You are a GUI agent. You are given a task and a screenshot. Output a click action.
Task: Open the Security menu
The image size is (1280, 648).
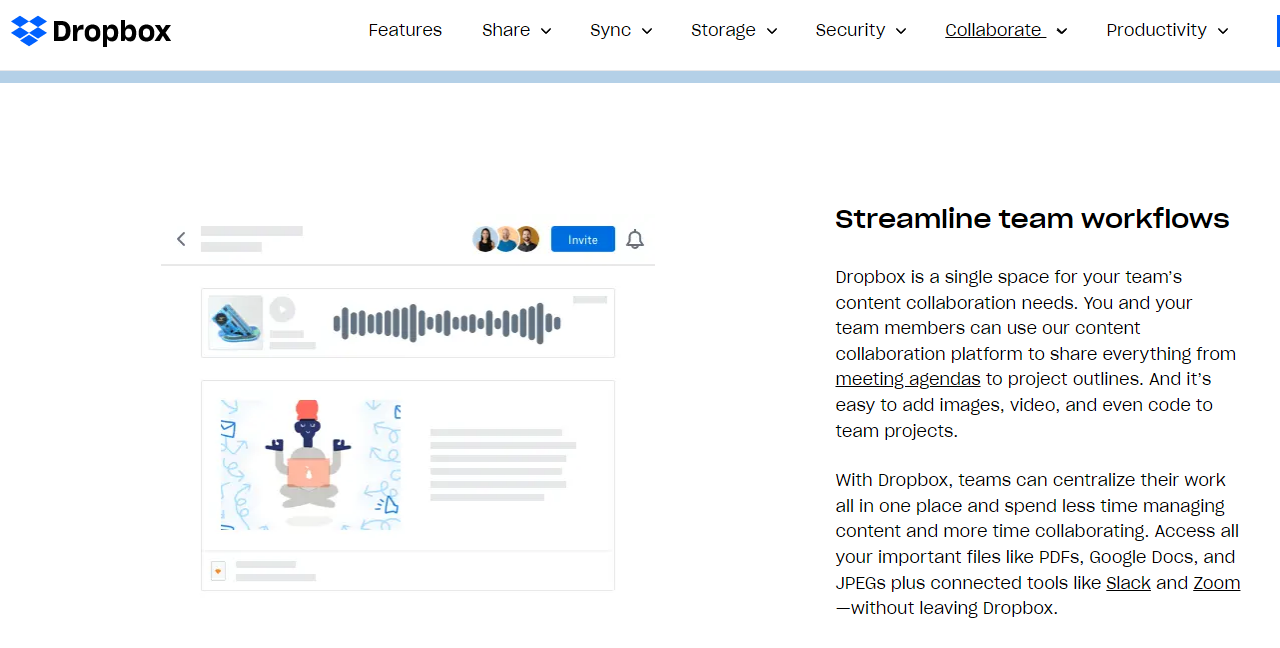[850, 30]
